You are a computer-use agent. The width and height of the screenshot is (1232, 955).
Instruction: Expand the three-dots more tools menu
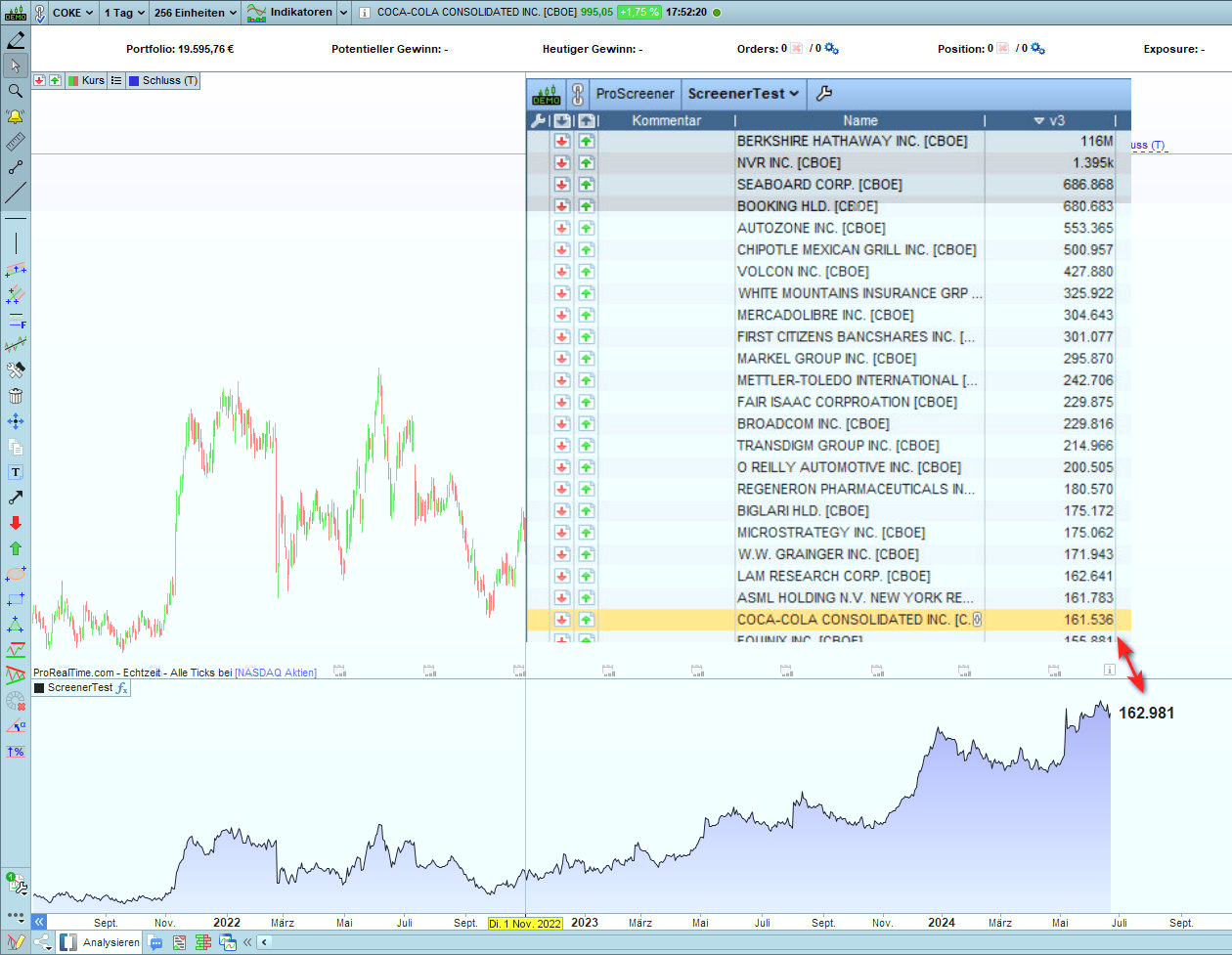(x=16, y=916)
